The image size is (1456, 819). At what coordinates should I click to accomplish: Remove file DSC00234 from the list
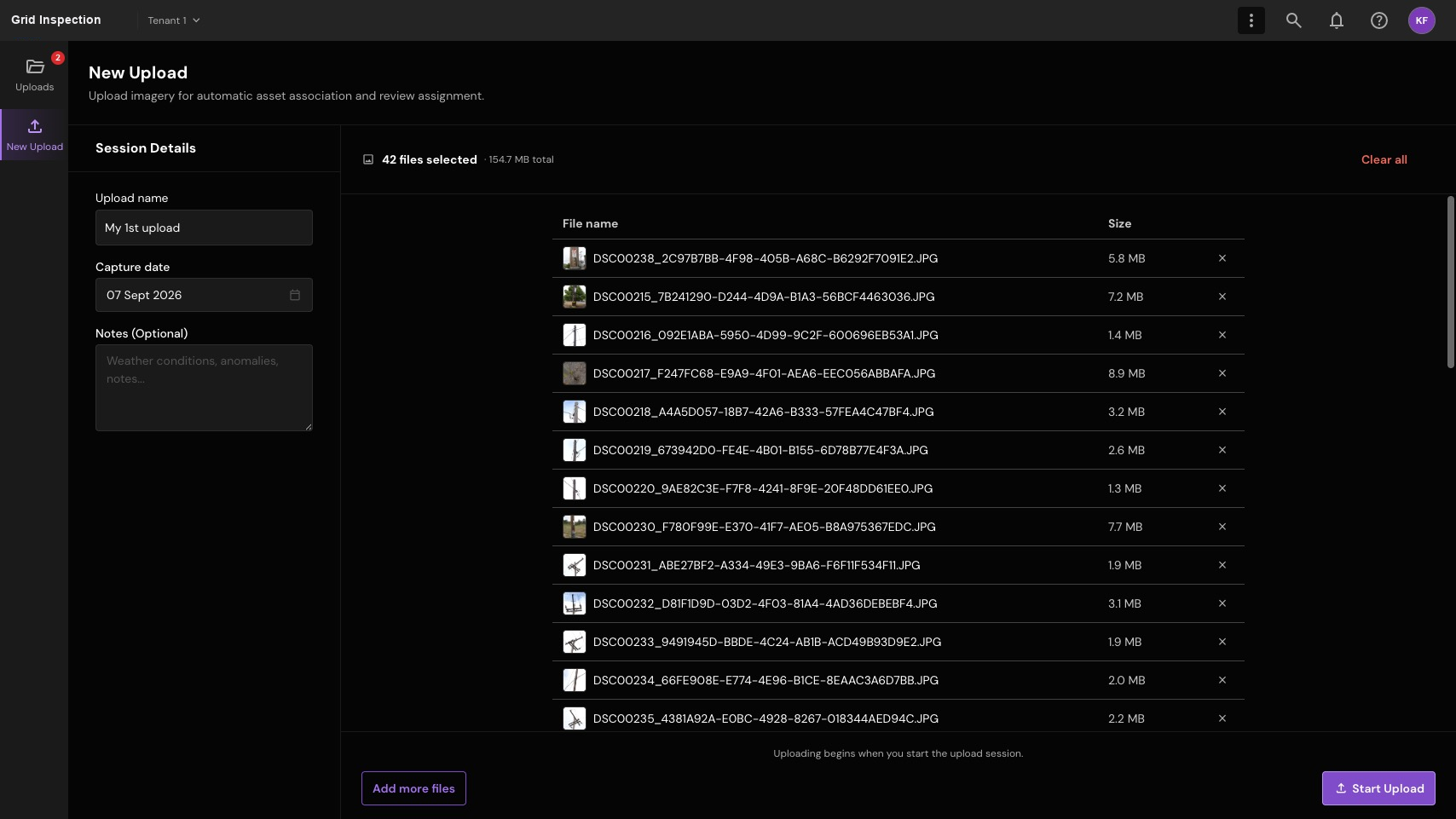pyautogui.click(x=1222, y=680)
